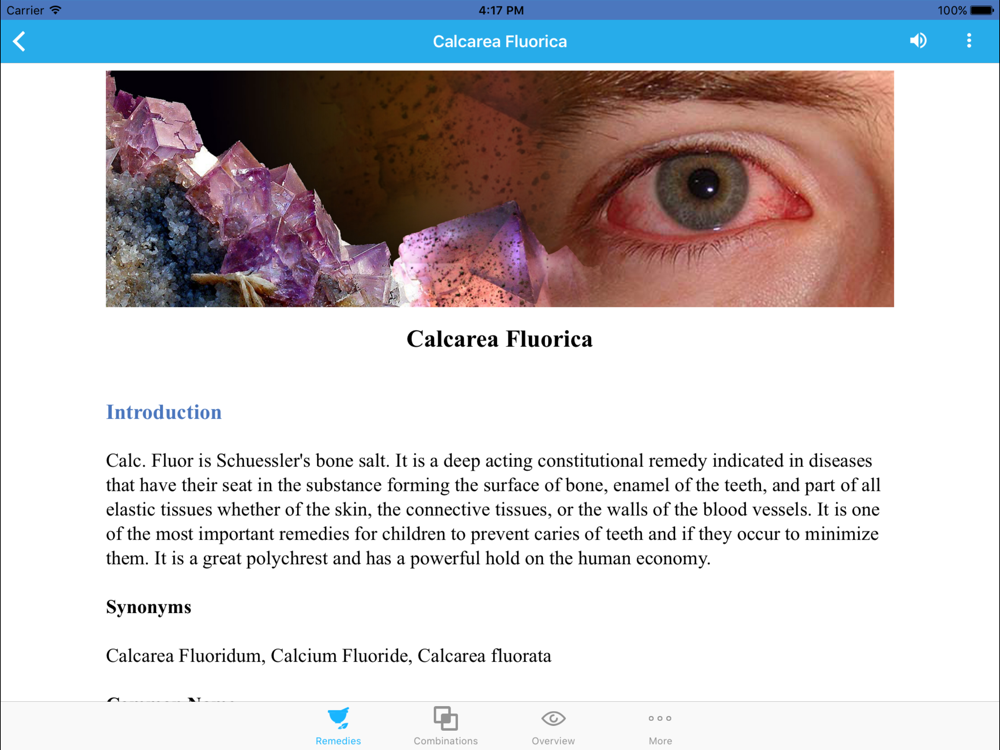This screenshot has width=1000, height=750.
Task: Open the Combinations squares icon
Action: [x=445, y=718]
